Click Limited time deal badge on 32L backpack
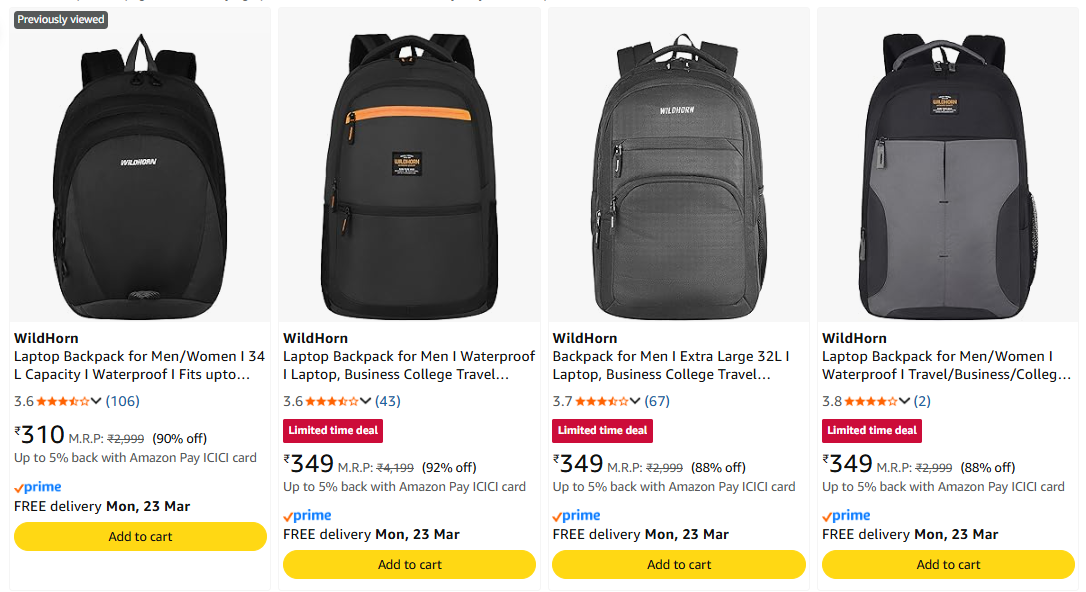This screenshot has width=1086, height=592. [603, 430]
